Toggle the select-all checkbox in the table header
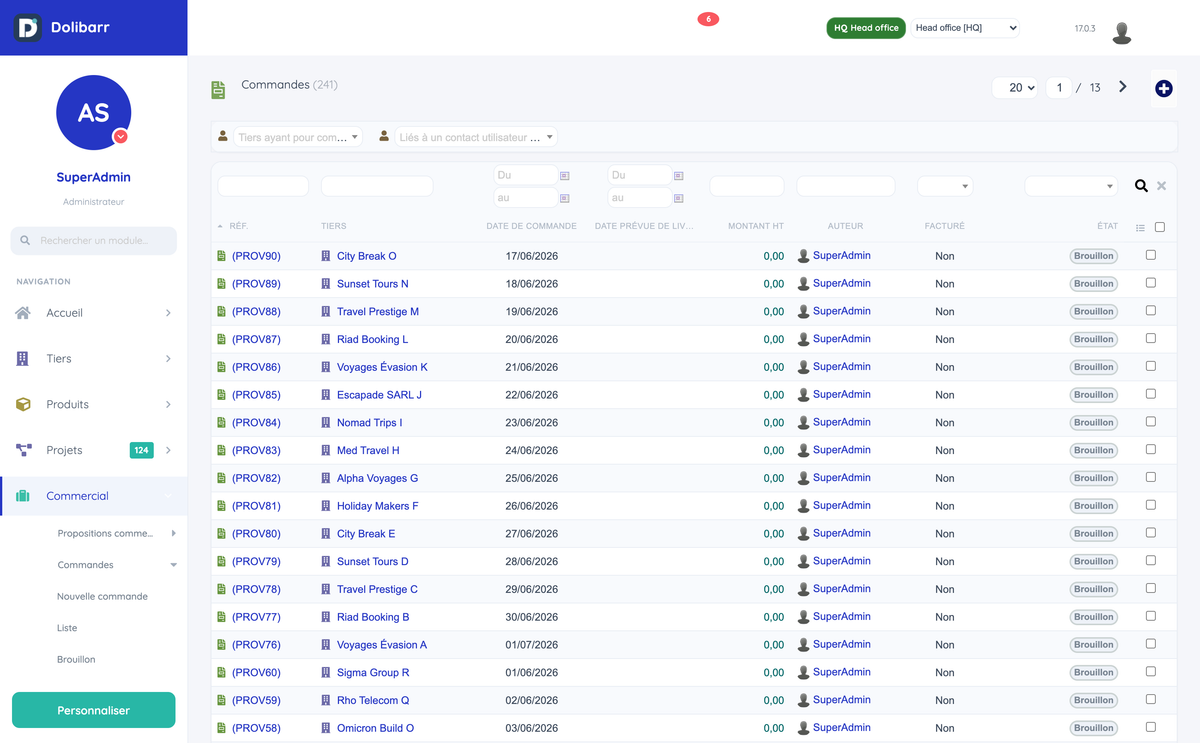 1160,227
